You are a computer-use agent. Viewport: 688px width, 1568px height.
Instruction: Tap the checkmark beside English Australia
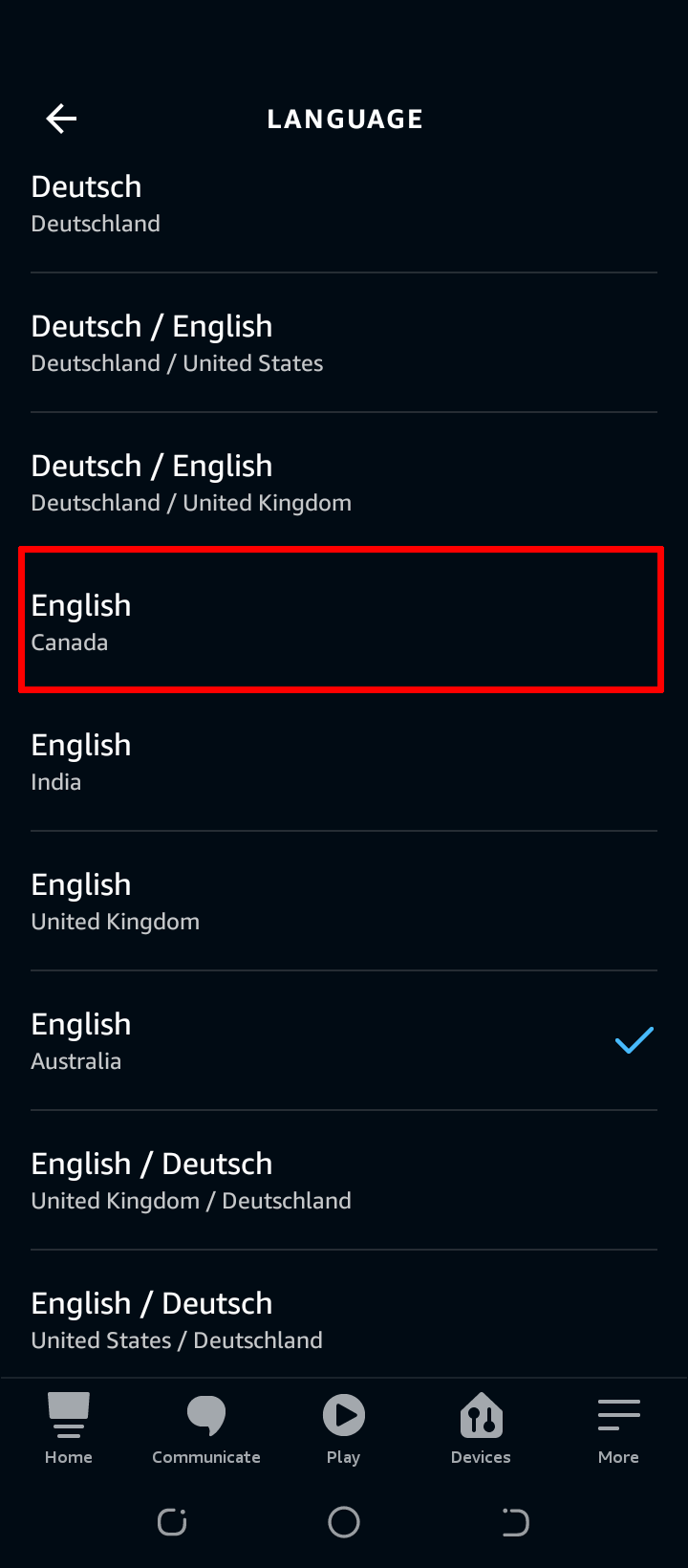634,1040
